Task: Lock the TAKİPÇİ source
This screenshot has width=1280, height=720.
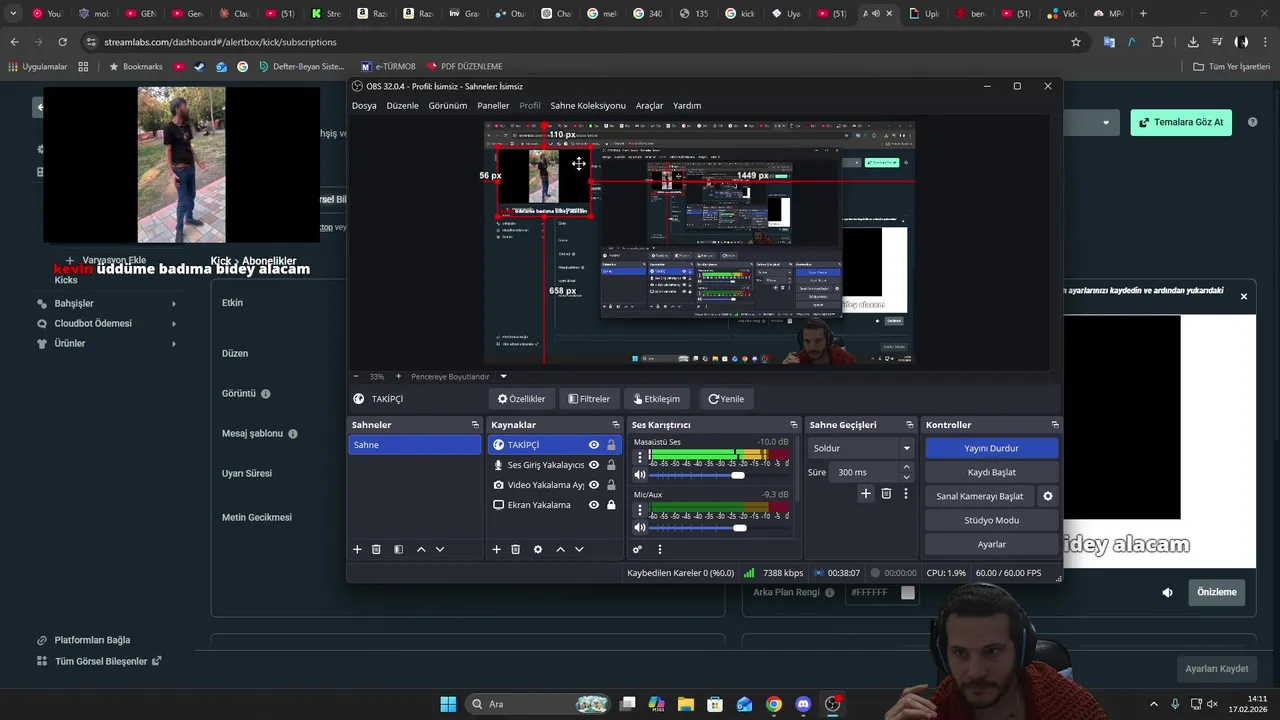Action: 611,445
